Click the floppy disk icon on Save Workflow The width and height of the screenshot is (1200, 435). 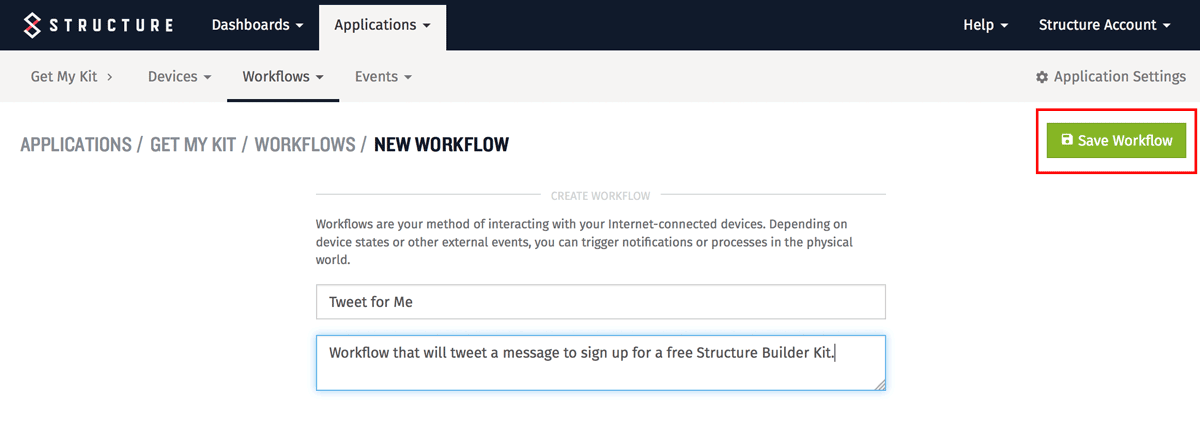1067,140
